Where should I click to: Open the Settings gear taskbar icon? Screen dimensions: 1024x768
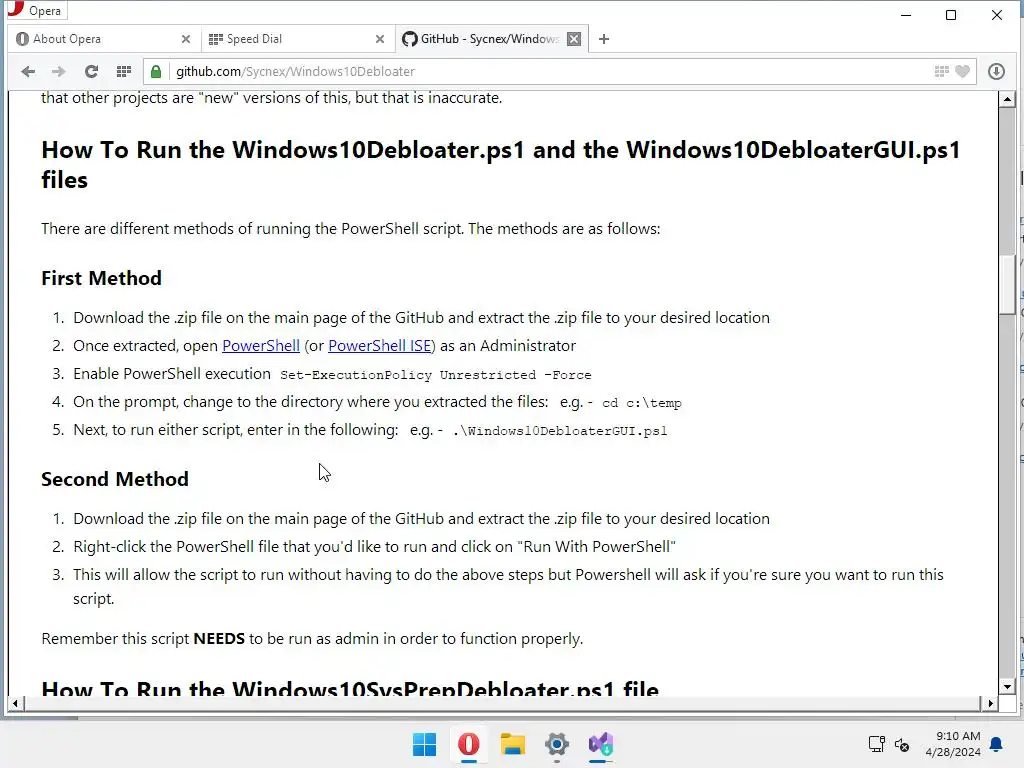556,744
